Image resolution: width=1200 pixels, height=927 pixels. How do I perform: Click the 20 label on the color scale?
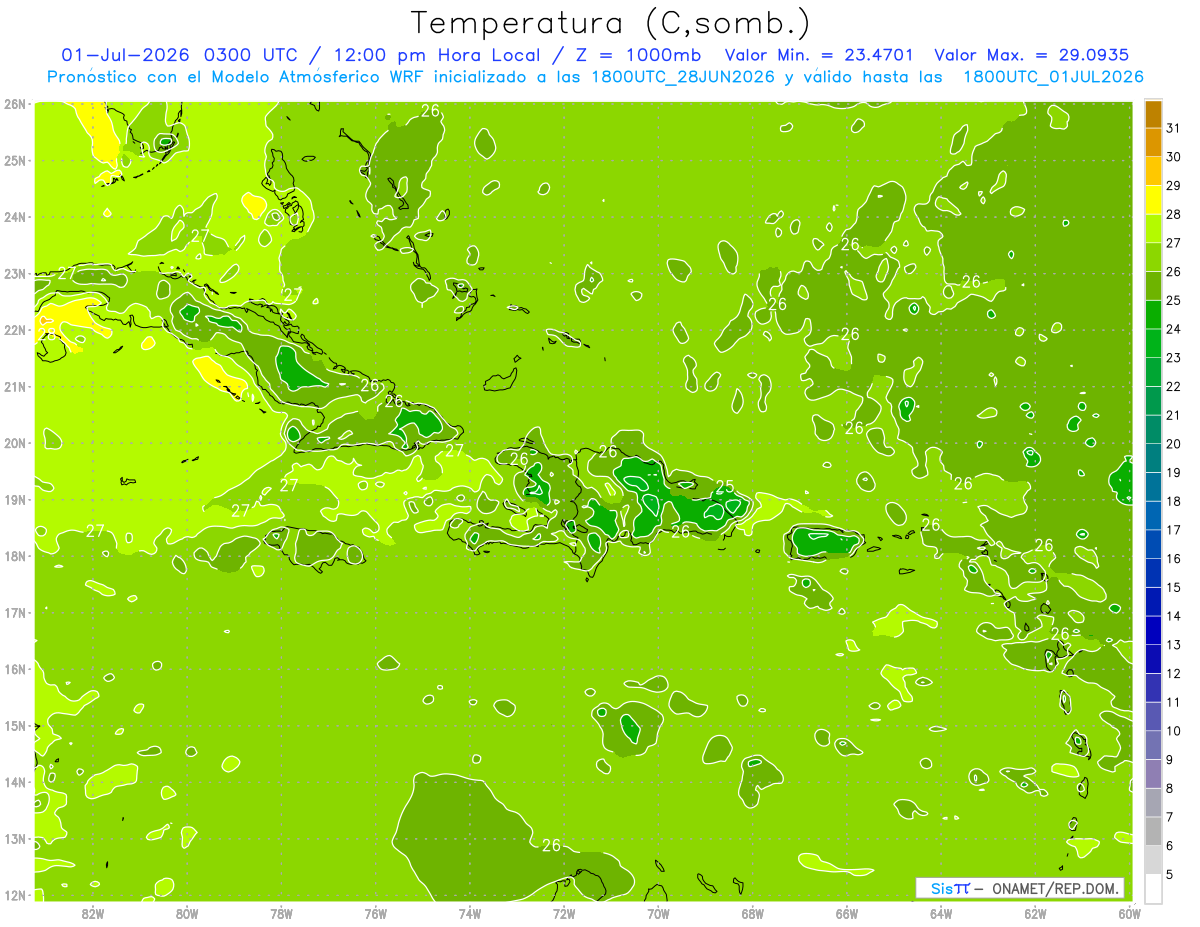[1174, 444]
